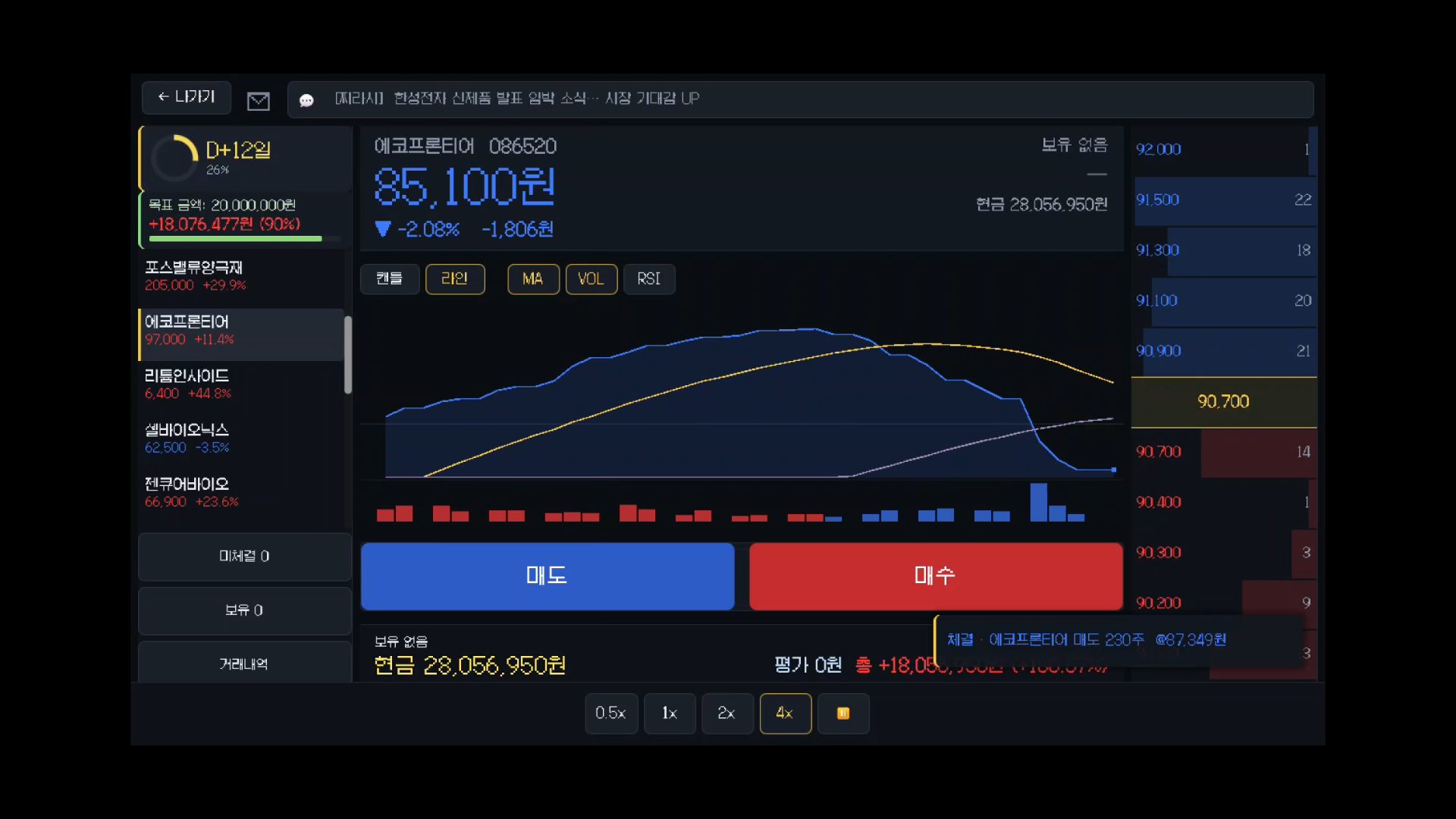Pick the 92,000 ask price row
Viewport: 1456px width, 819px height.
tap(1225, 149)
